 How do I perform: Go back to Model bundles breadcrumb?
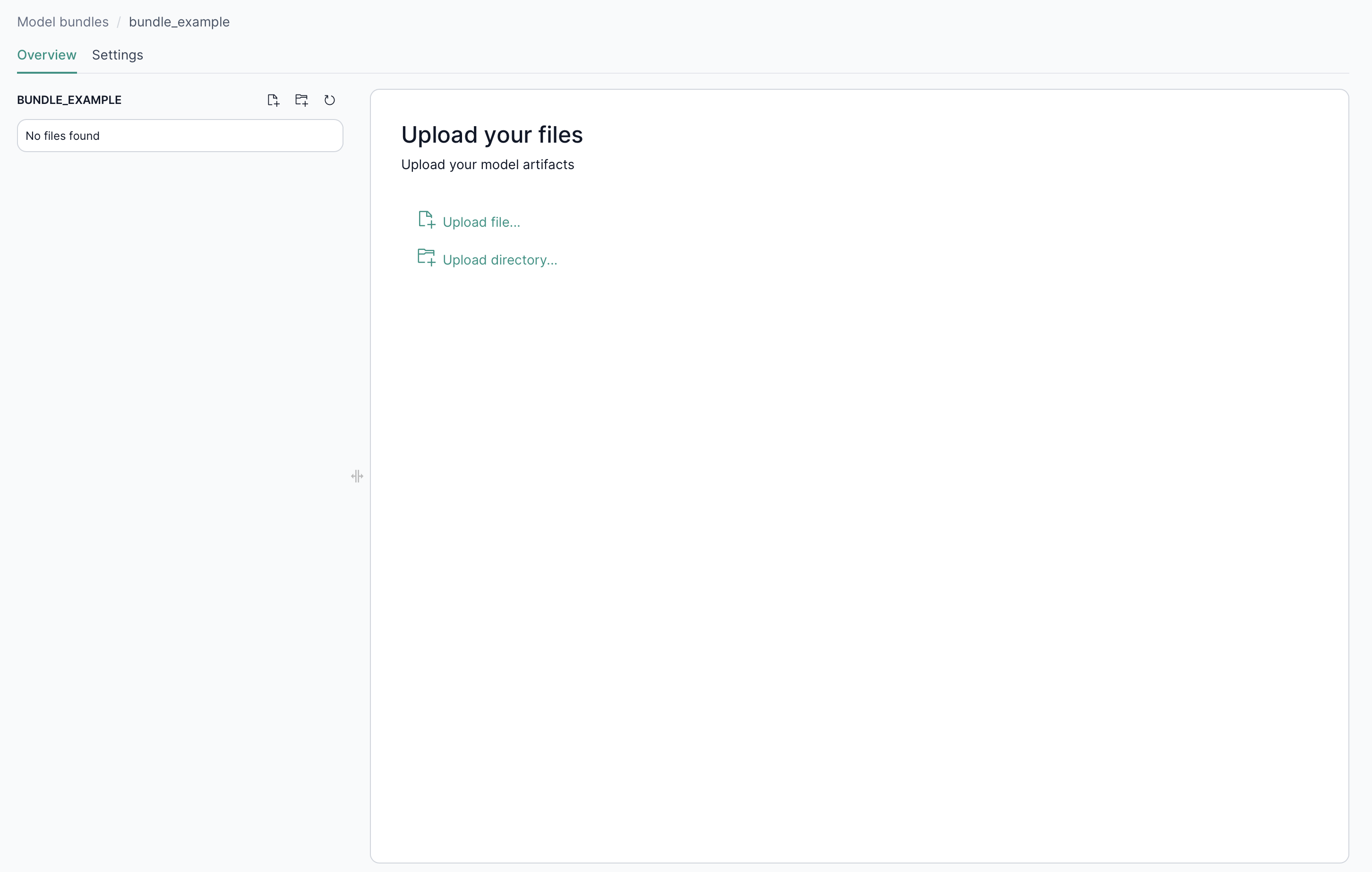[x=63, y=22]
